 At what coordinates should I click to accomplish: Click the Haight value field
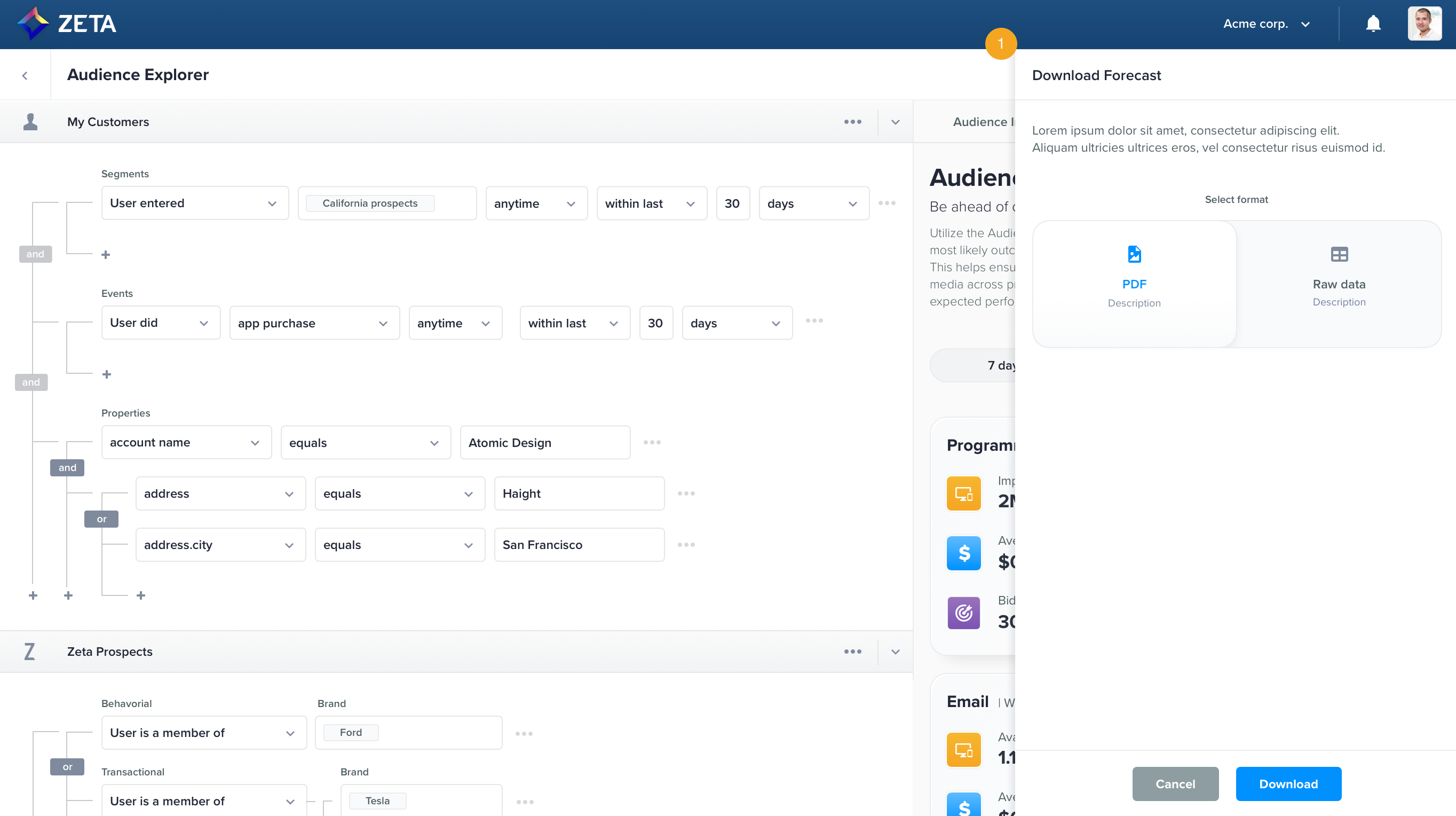(579, 493)
